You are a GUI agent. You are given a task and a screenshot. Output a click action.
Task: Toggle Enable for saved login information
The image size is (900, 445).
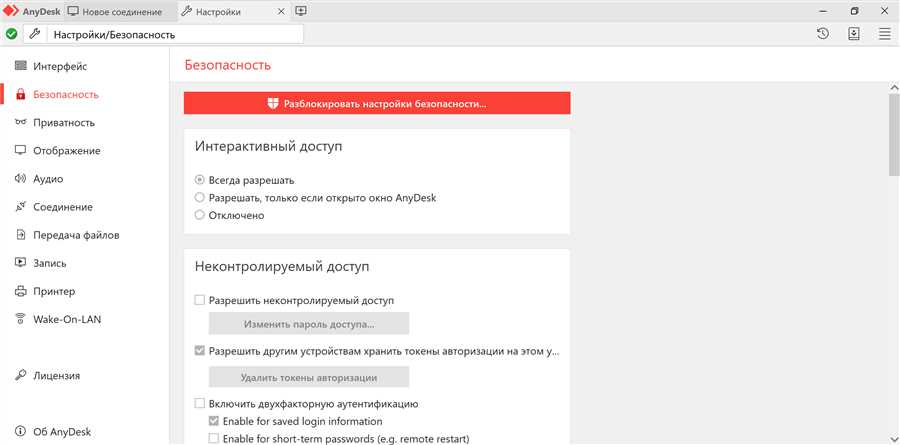pos(214,421)
